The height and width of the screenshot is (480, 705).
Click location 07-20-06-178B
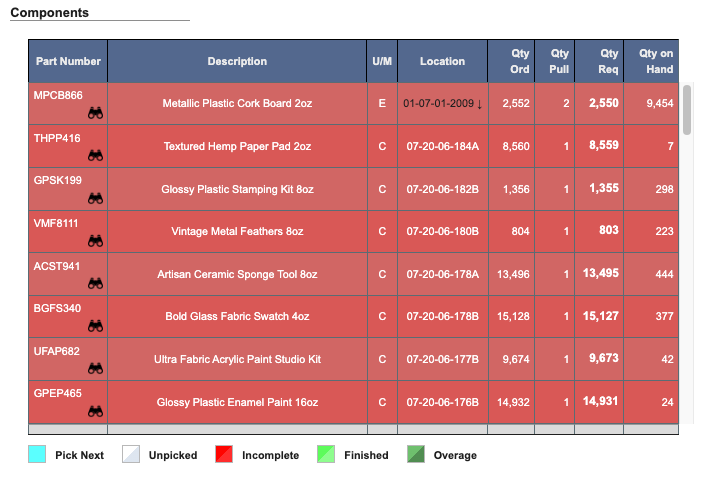click(x=442, y=316)
